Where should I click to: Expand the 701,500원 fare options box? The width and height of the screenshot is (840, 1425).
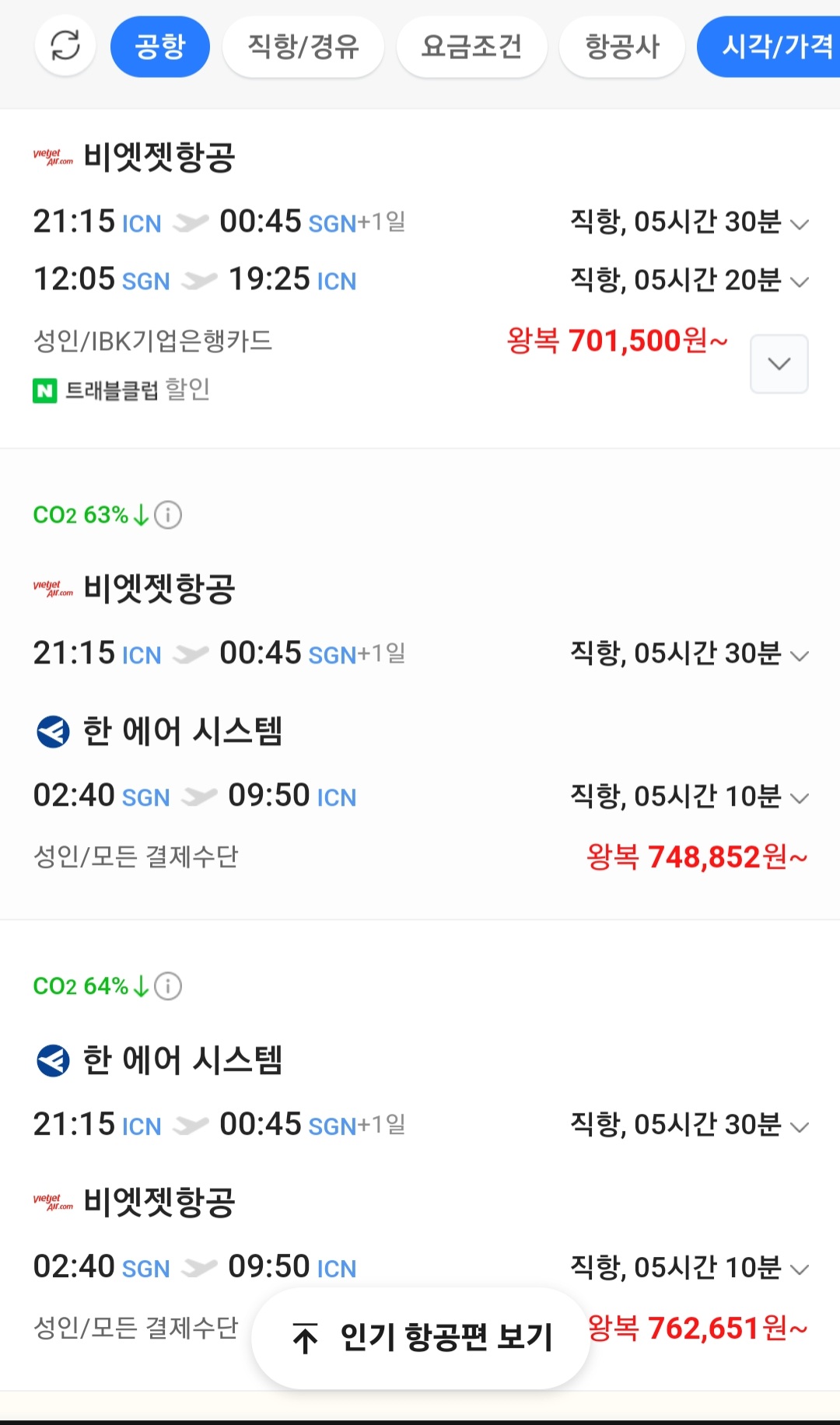(x=779, y=364)
